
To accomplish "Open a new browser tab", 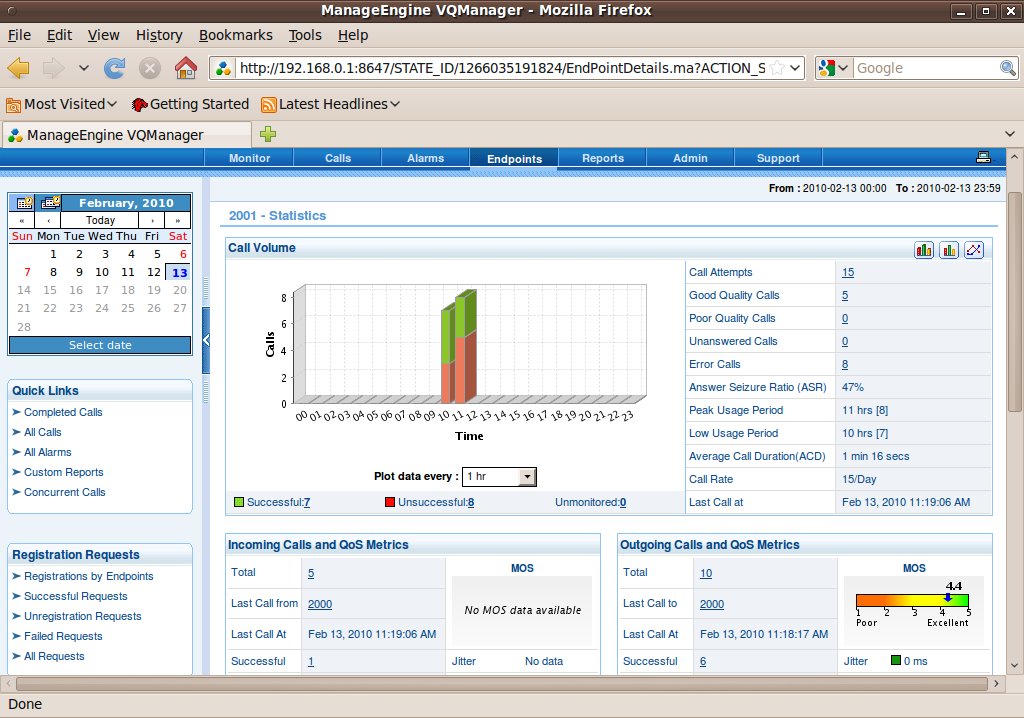I will (268, 134).
